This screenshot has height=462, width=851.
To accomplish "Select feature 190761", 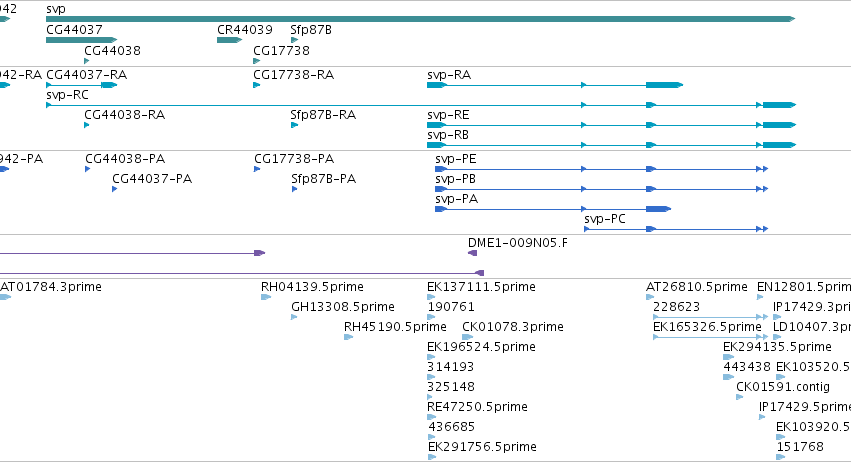I will [451, 307].
